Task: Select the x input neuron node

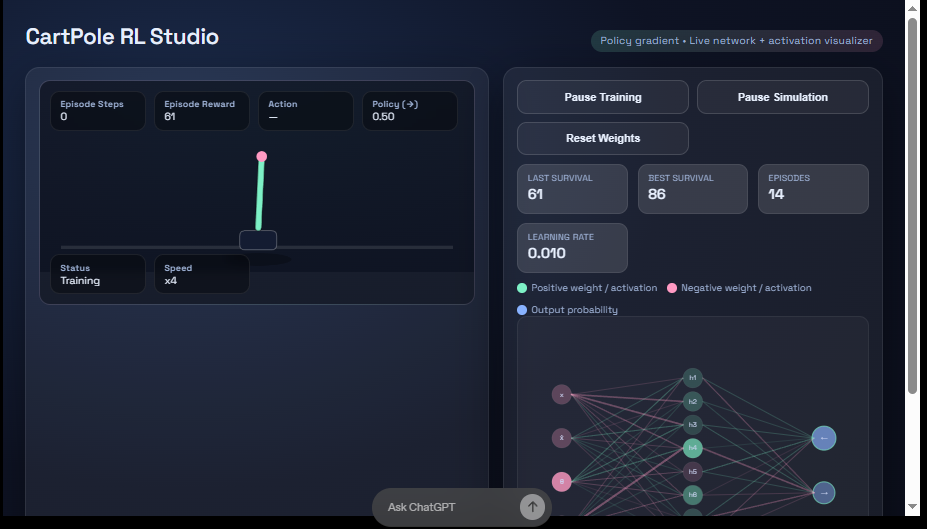Action: [562, 395]
